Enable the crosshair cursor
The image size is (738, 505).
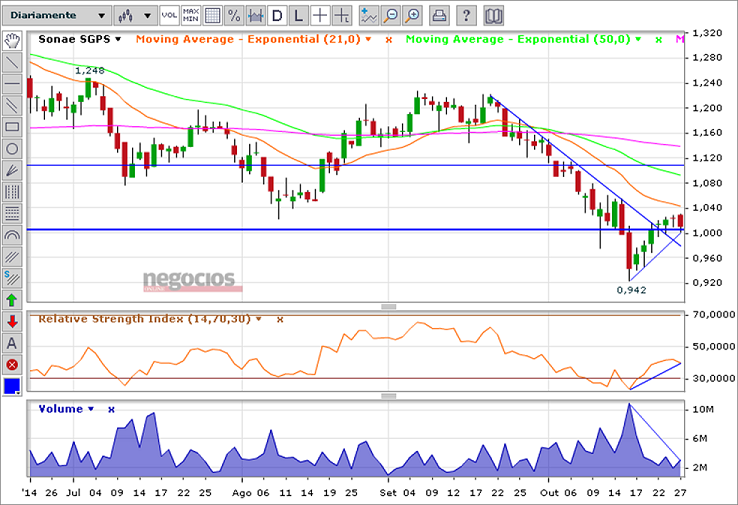pyautogui.click(x=320, y=16)
